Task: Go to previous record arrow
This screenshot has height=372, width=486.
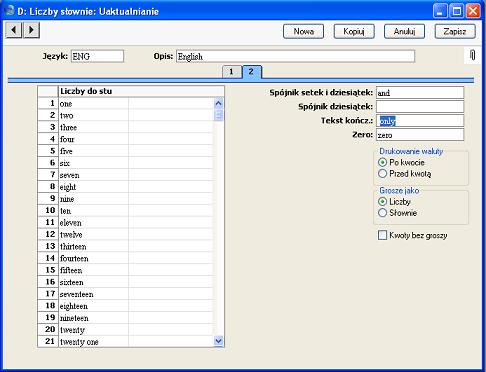Action: (x=14, y=30)
